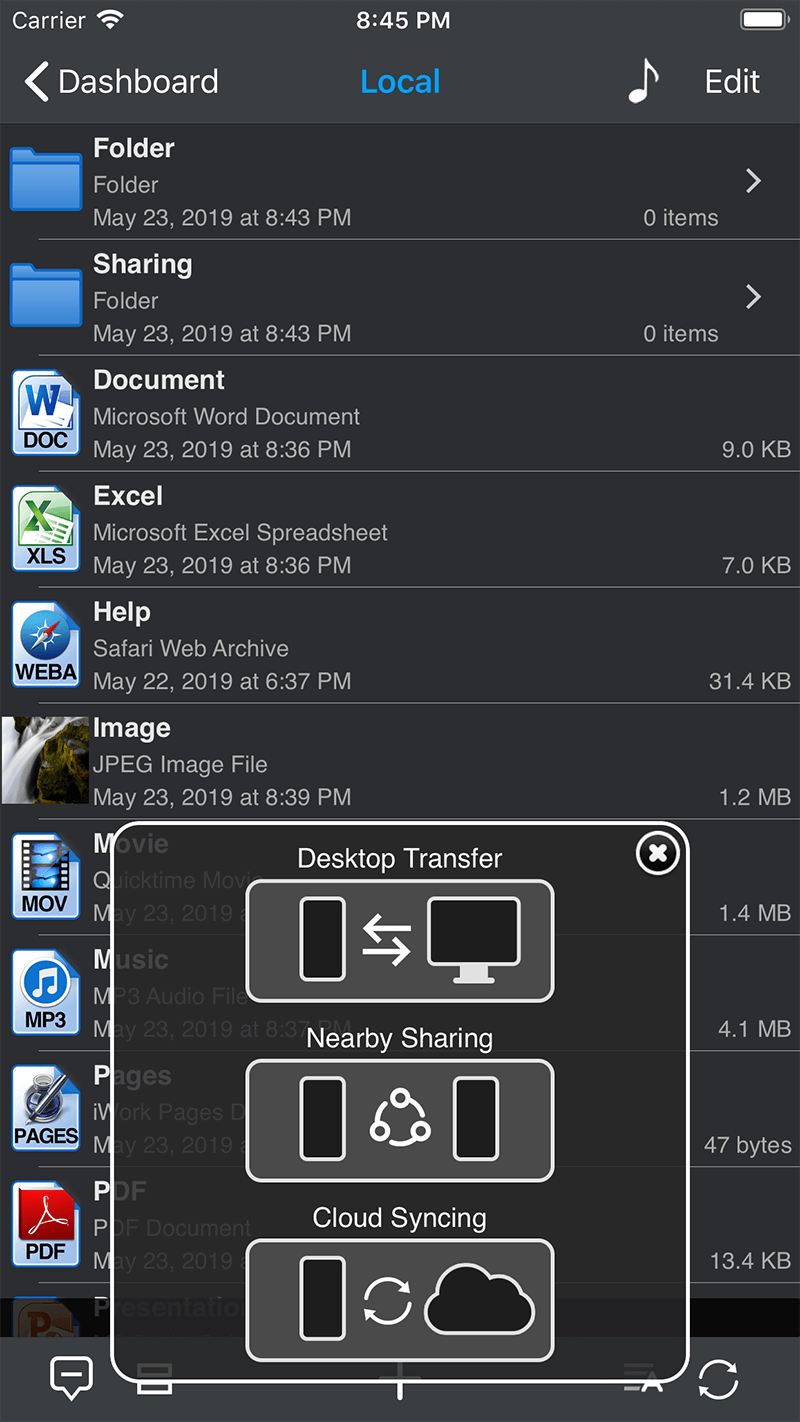Expand the Folder row chevron
Image resolution: width=800 pixels, height=1422 pixels.
[x=753, y=181]
